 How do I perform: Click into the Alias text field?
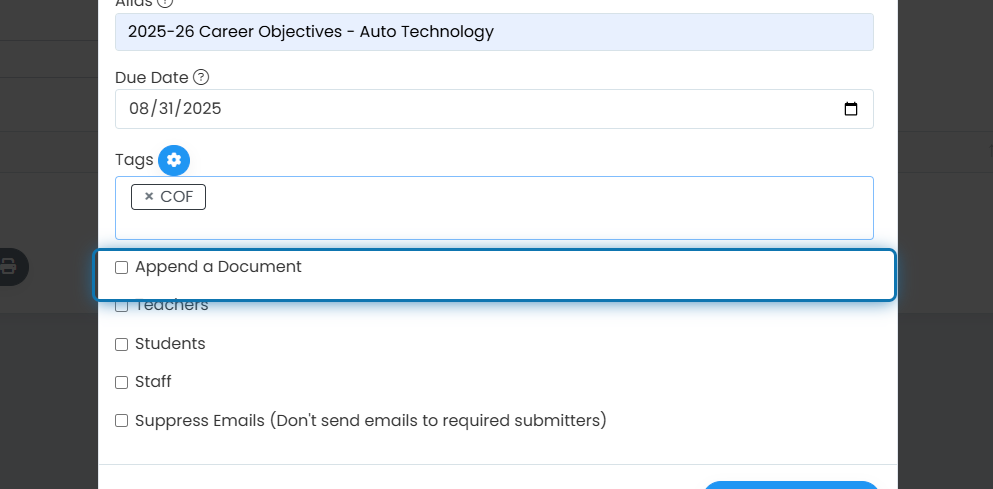[494, 32]
